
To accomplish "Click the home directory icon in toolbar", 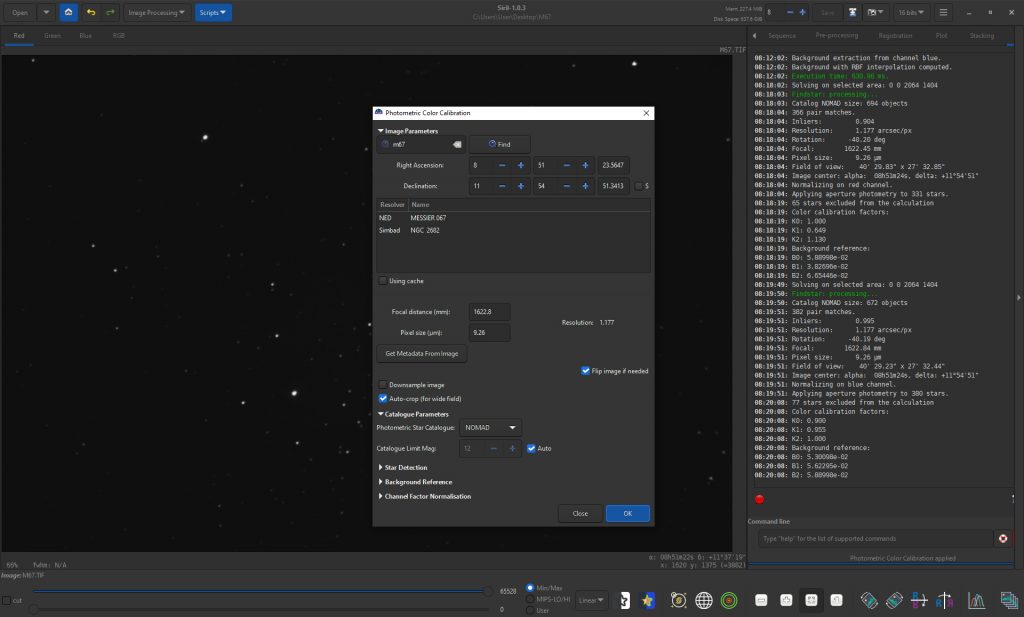I will coord(68,13).
